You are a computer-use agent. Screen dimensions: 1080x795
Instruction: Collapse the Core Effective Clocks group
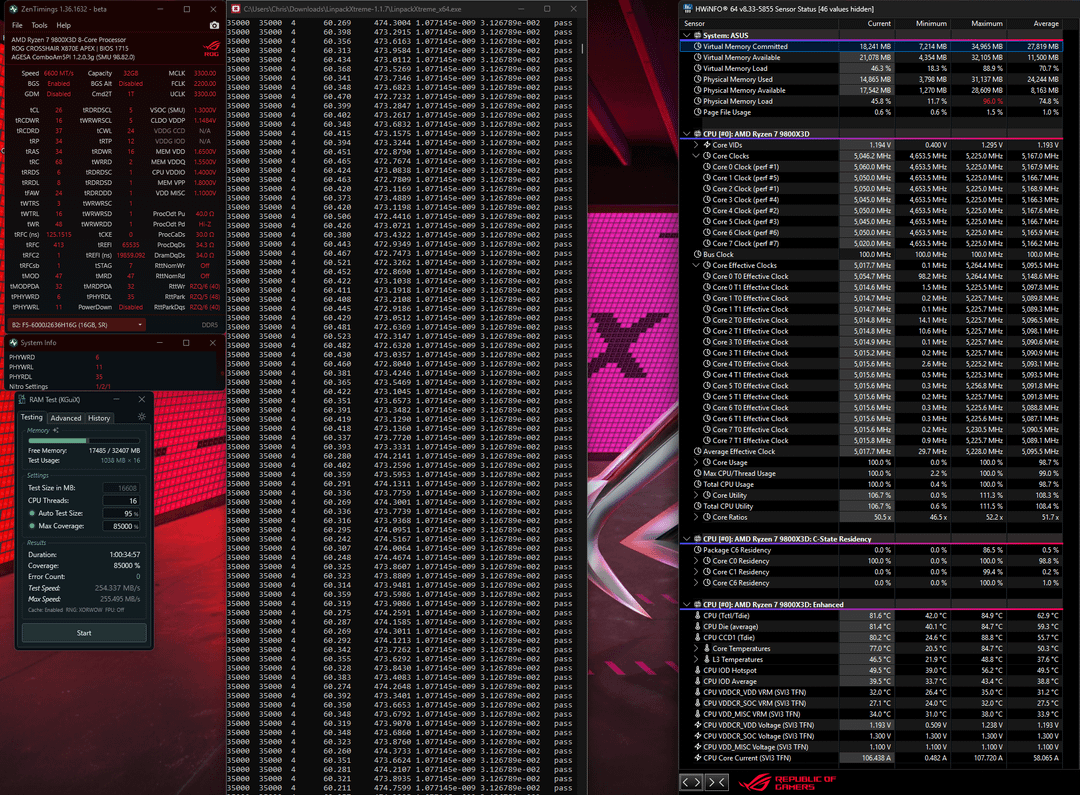(x=696, y=265)
